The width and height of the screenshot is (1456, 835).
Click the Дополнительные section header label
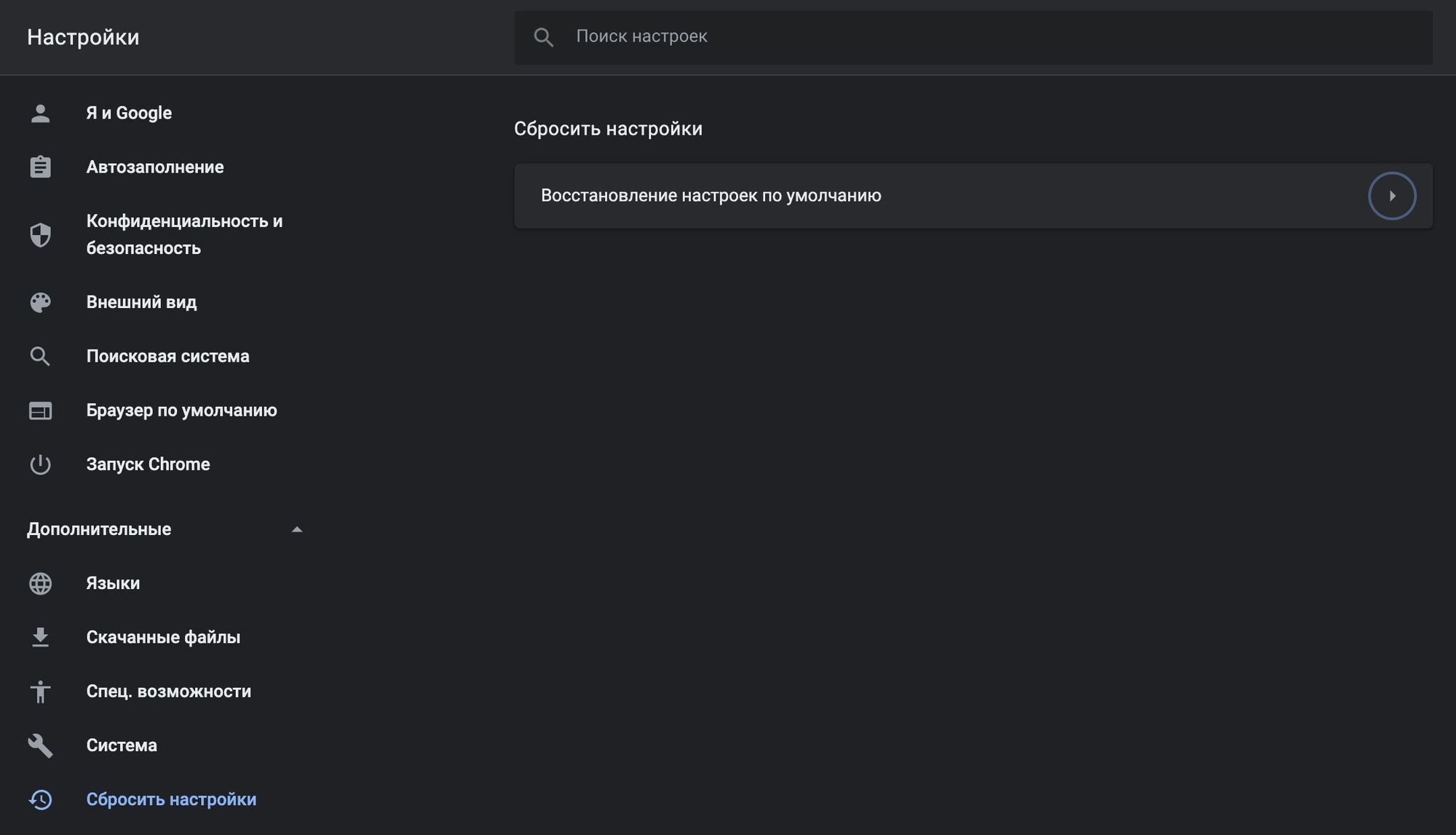point(99,529)
